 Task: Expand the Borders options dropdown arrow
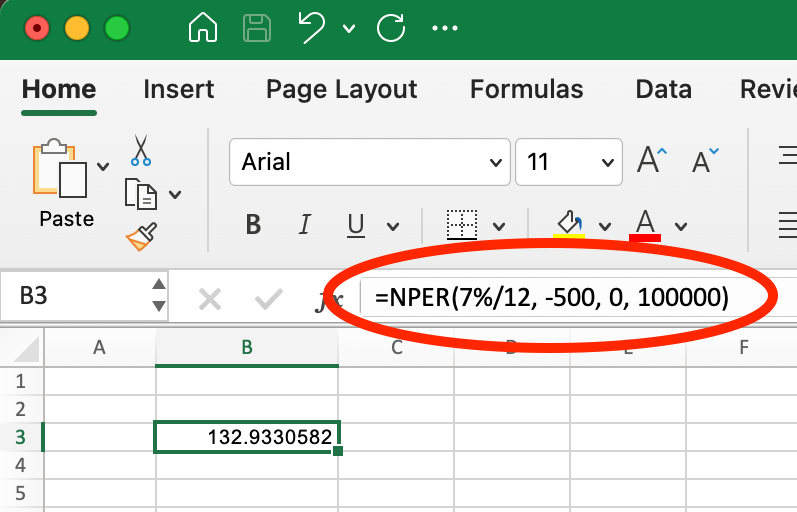[499, 226]
